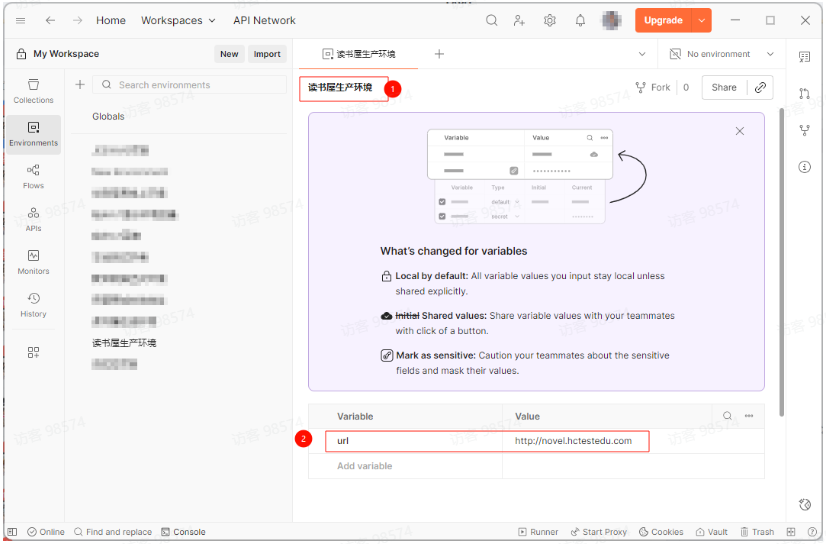826x544 pixels.
Task: Create new environment with plus icon
Action: coord(80,85)
